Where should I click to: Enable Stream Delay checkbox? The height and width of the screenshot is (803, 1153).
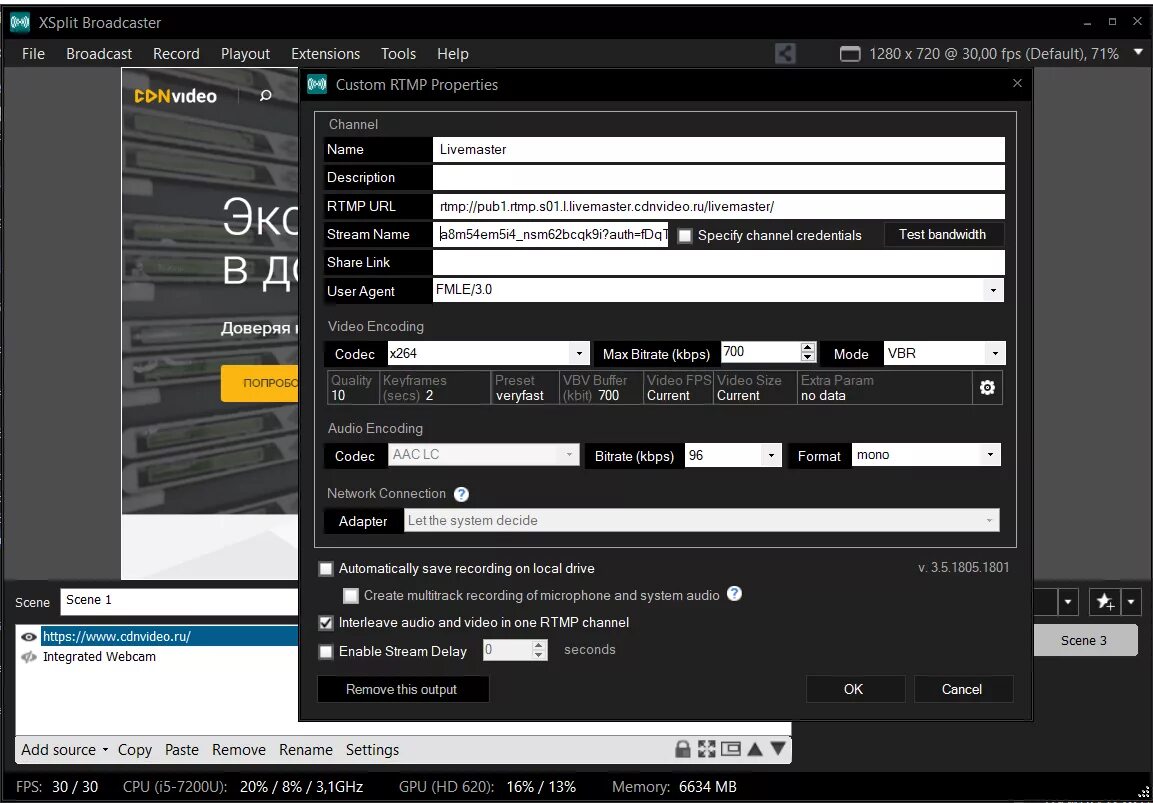[x=326, y=652]
